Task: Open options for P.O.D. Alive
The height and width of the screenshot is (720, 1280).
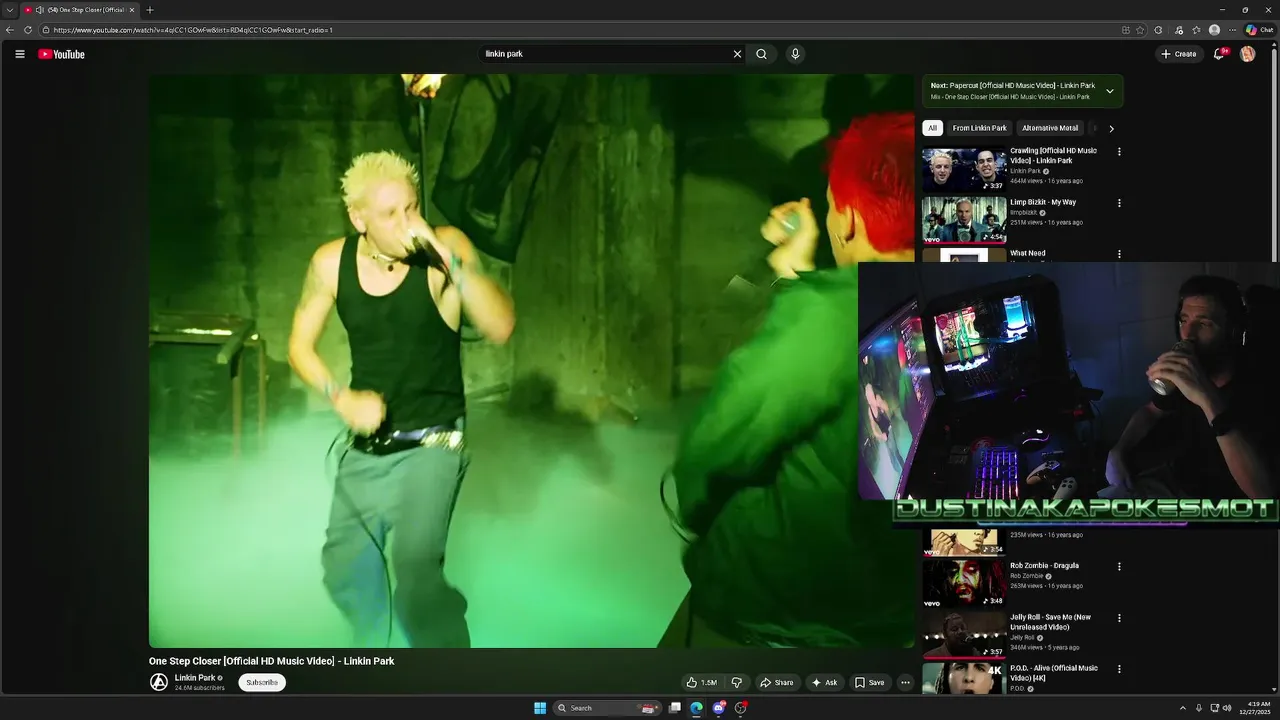Action: (1119, 669)
